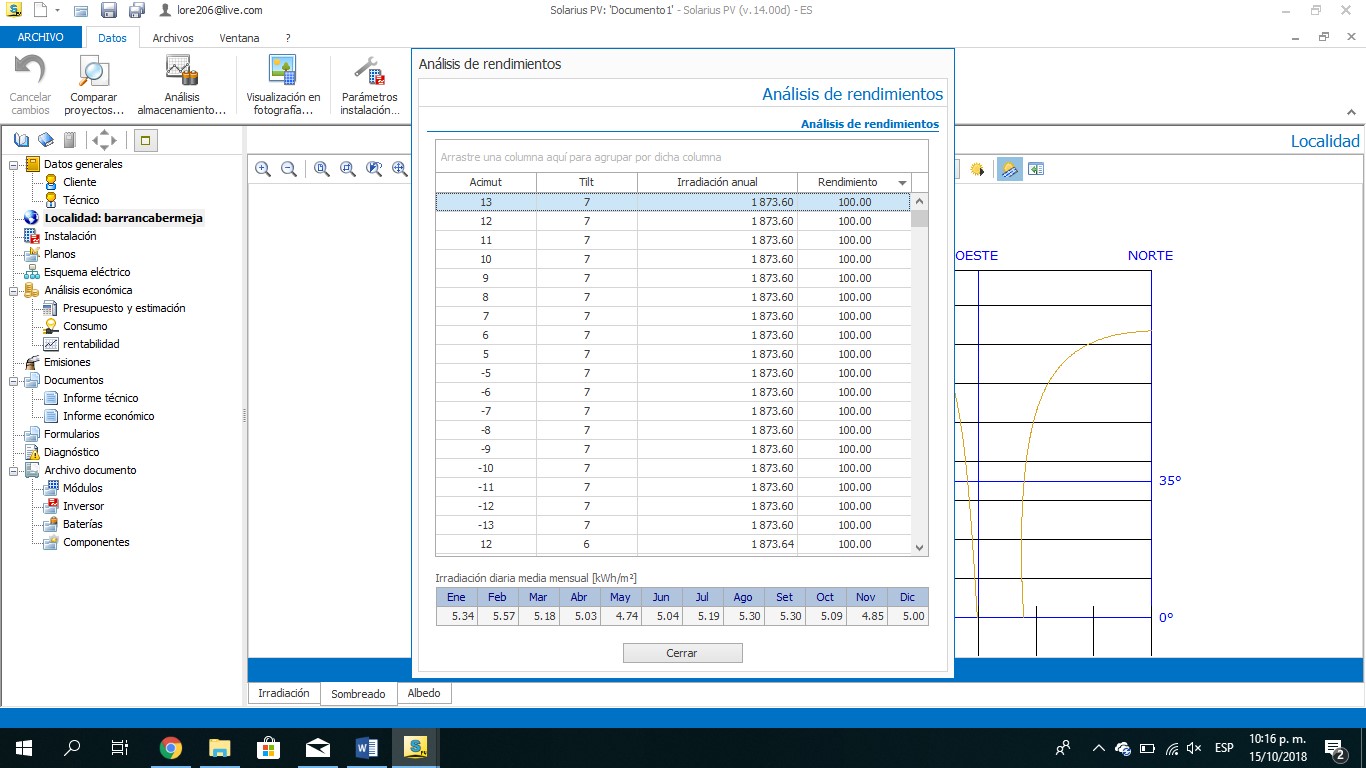Open the ARCHIVO menu button
The height and width of the screenshot is (768, 1366).
pyautogui.click(x=41, y=38)
